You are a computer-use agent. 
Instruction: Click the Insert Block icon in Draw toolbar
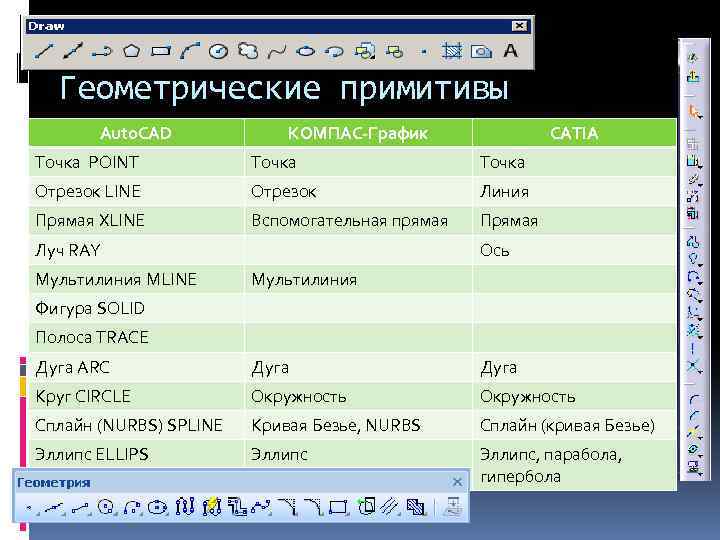click(365, 51)
